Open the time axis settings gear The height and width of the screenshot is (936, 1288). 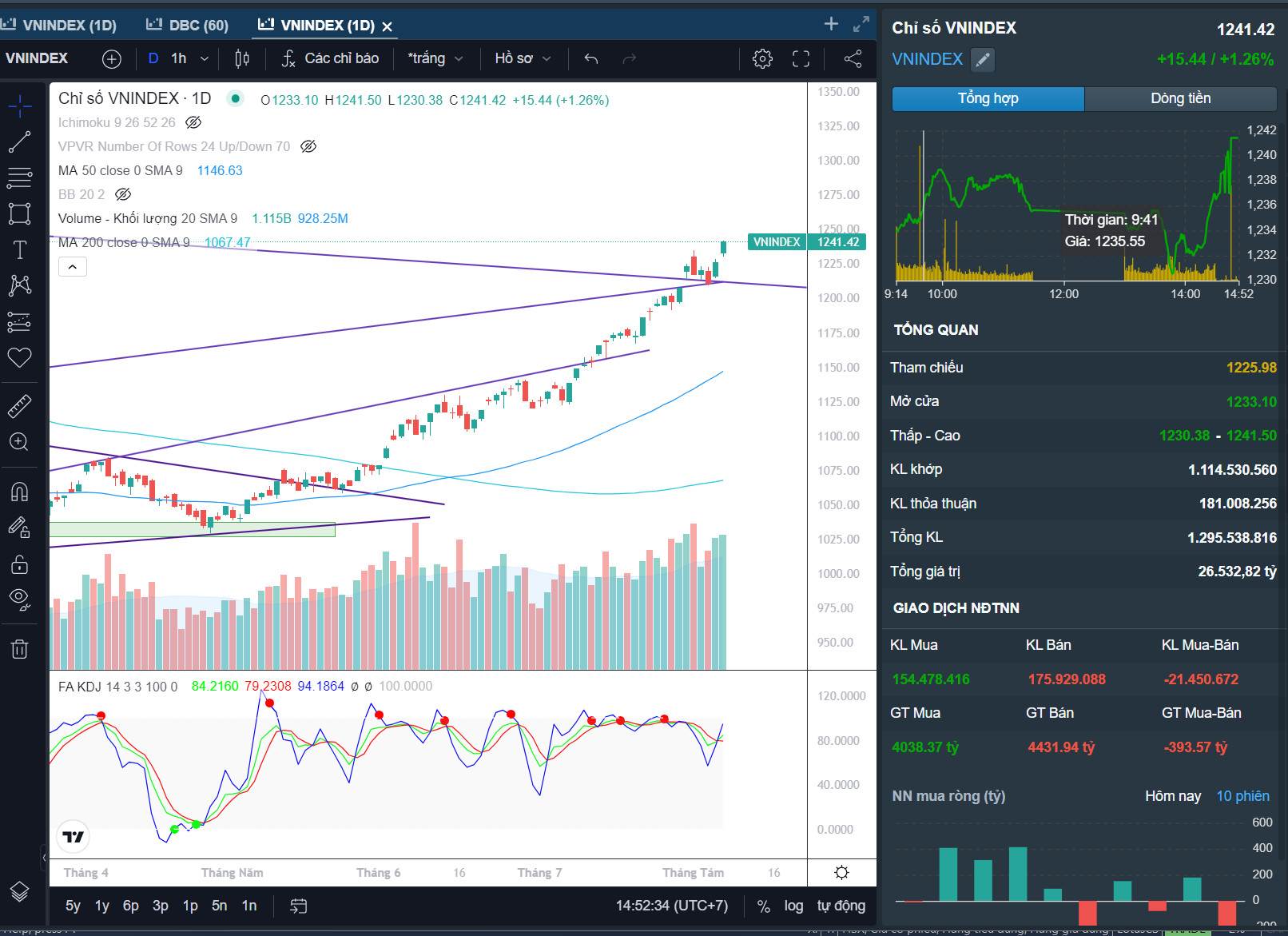841,872
